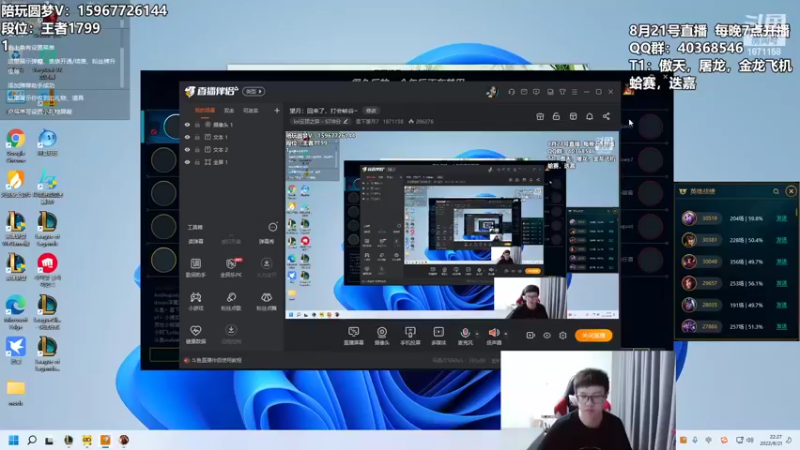This screenshot has height=450, width=800.
Task: Open Google Chrome desktop shortcut
Action: tap(16, 145)
